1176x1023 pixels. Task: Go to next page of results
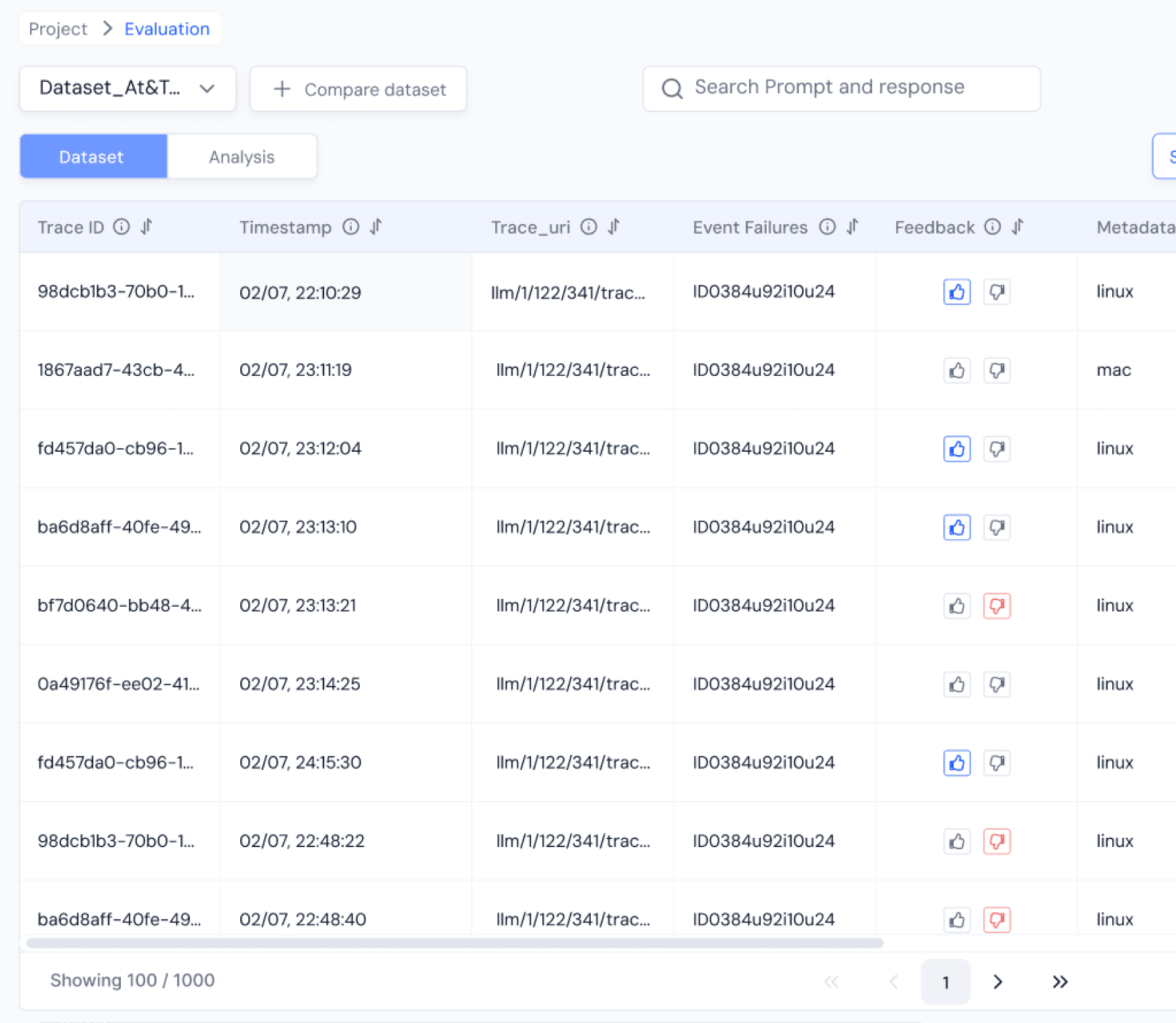[997, 981]
